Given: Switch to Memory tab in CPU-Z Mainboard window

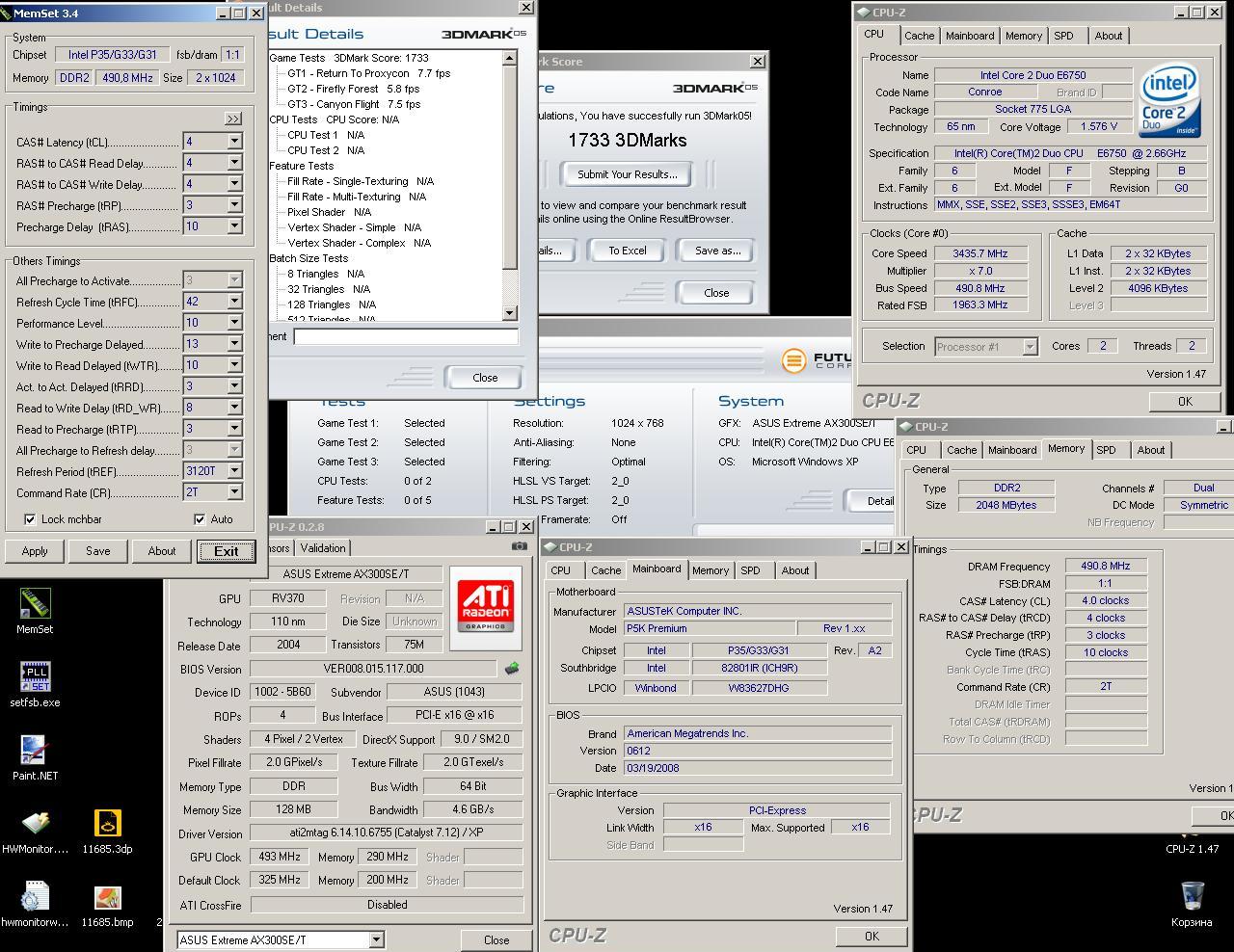Looking at the screenshot, I should [711, 570].
